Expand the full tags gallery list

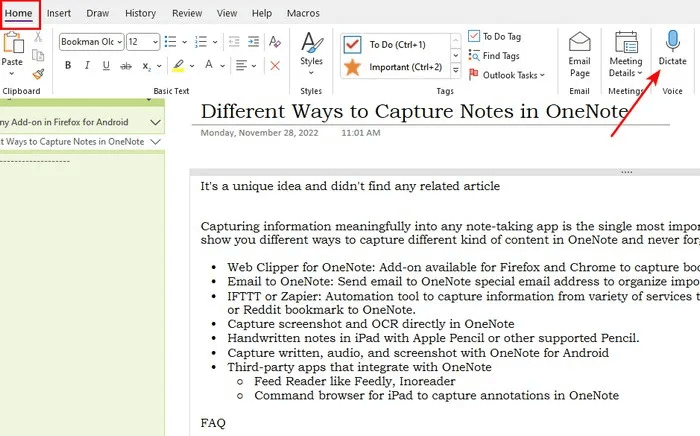point(455,71)
